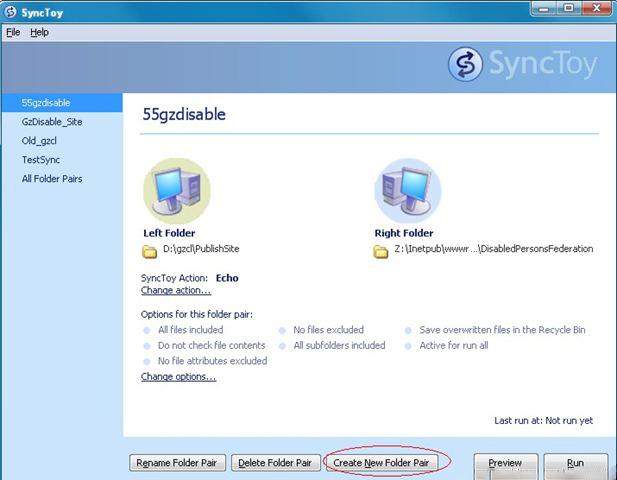
Task: Click the Preview button
Action: pyautogui.click(x=506, y=466)
